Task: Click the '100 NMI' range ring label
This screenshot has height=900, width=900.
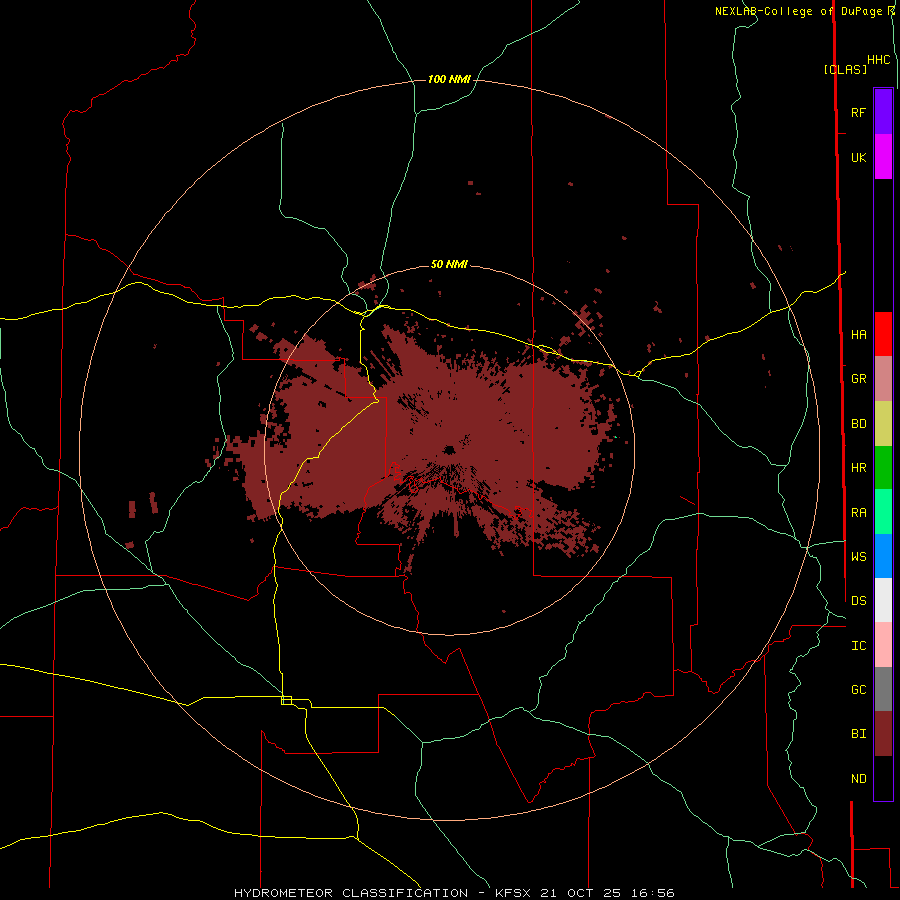Action: 449,79
